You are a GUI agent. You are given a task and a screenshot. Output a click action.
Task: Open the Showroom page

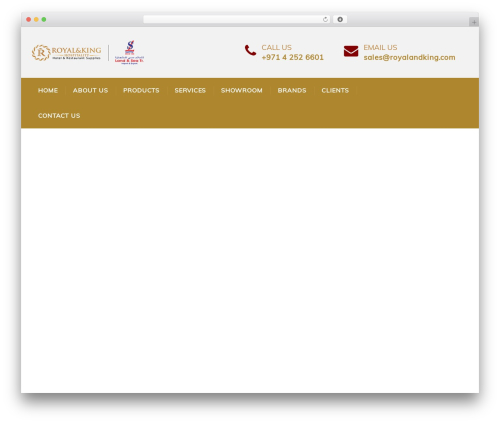(241, 90)
